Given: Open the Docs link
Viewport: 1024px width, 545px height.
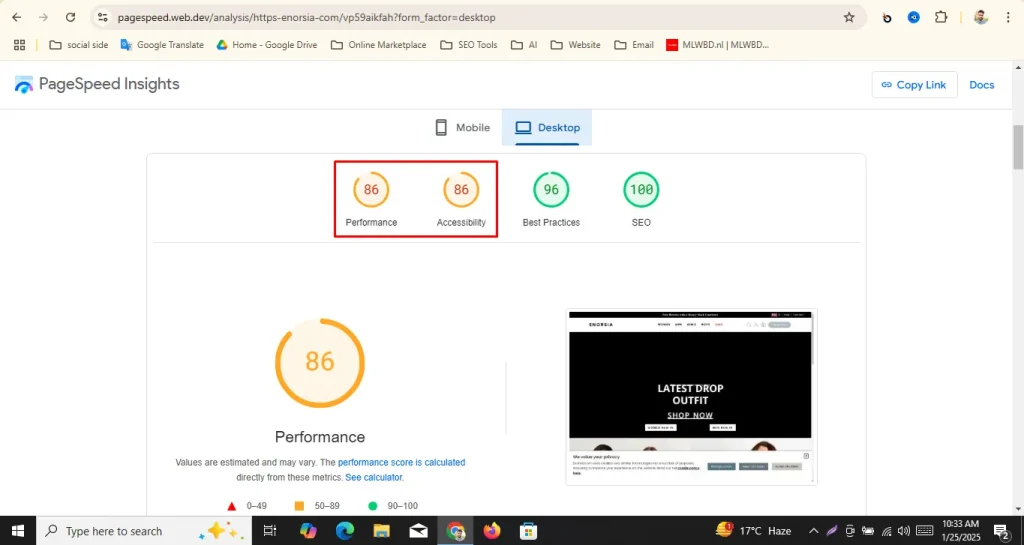Looking at the screenshot, I should [x=981, y=85].
